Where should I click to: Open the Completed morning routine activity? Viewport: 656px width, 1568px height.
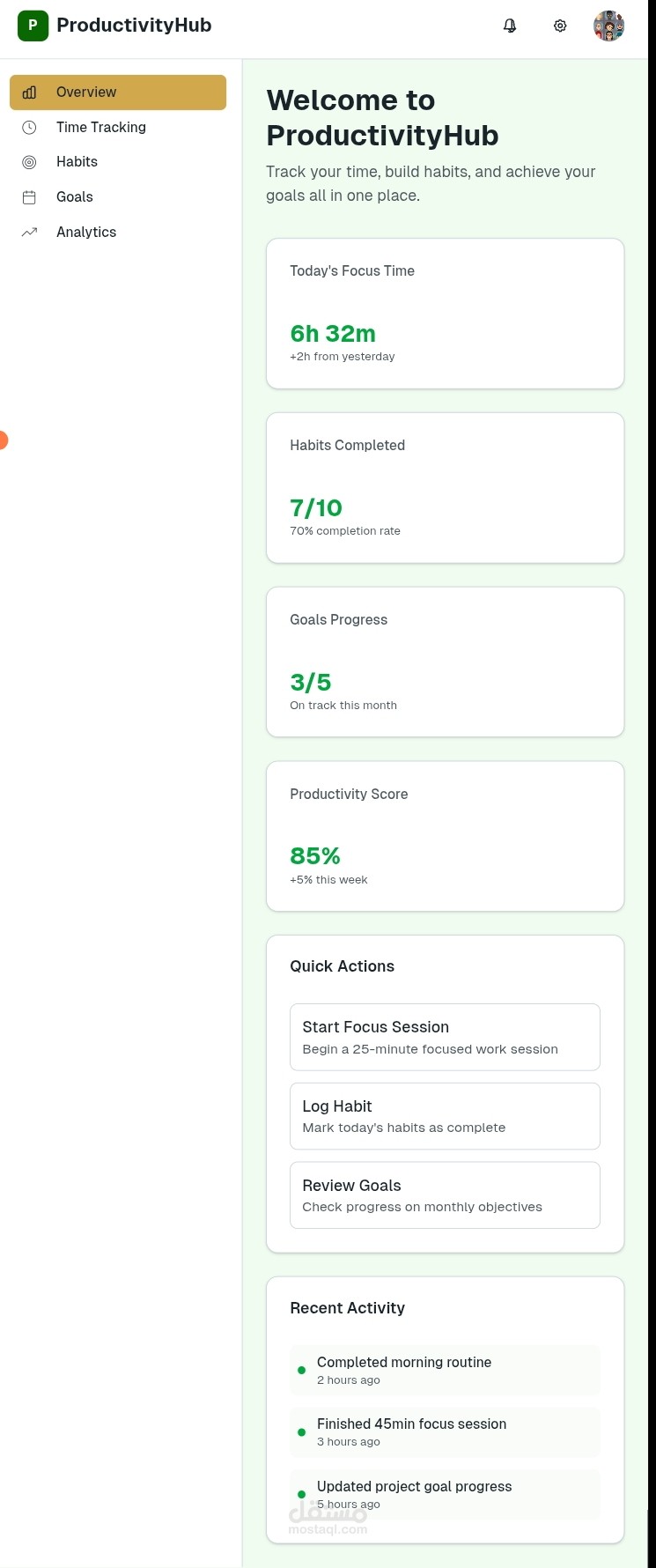click(445, 1370)
